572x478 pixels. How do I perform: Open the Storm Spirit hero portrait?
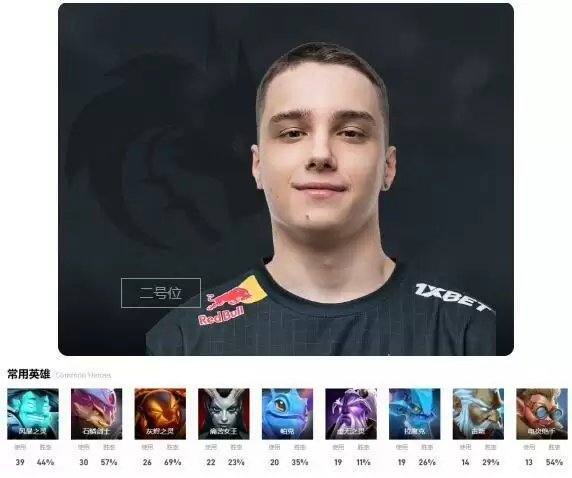33,413
